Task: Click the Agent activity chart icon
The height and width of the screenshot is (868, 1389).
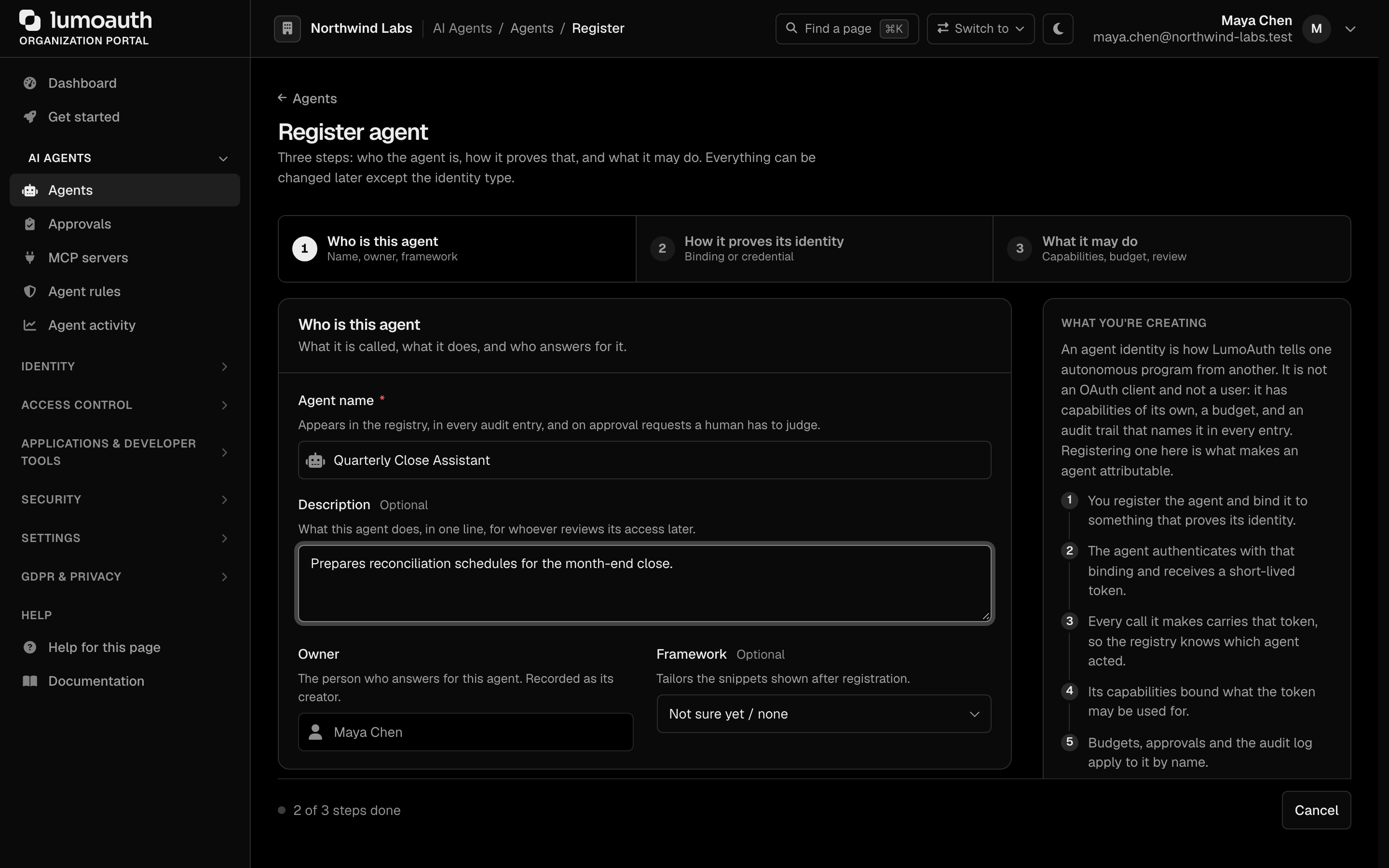Action: (x=30, y=325)
